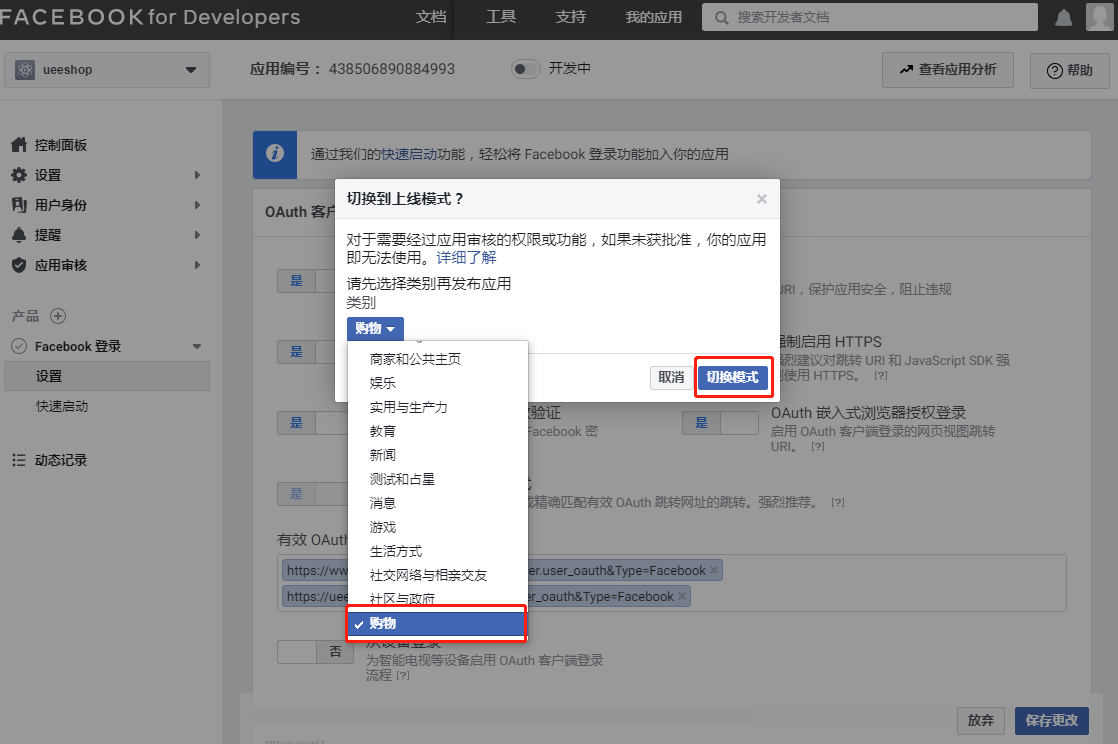
Task: Click the 设置 gear icon in sidebar
Action: coord(19,175)
